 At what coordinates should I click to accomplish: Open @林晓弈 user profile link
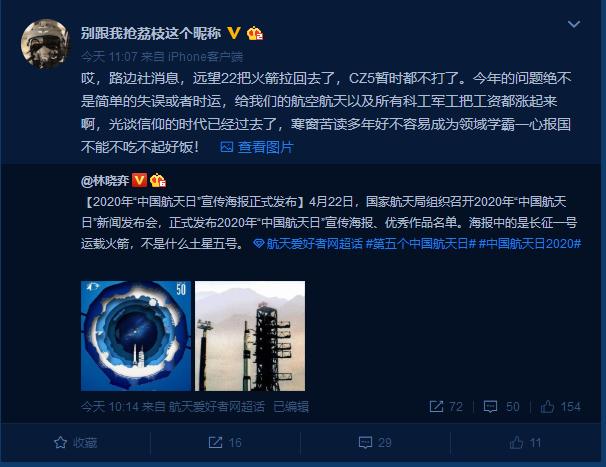[105, 181]
